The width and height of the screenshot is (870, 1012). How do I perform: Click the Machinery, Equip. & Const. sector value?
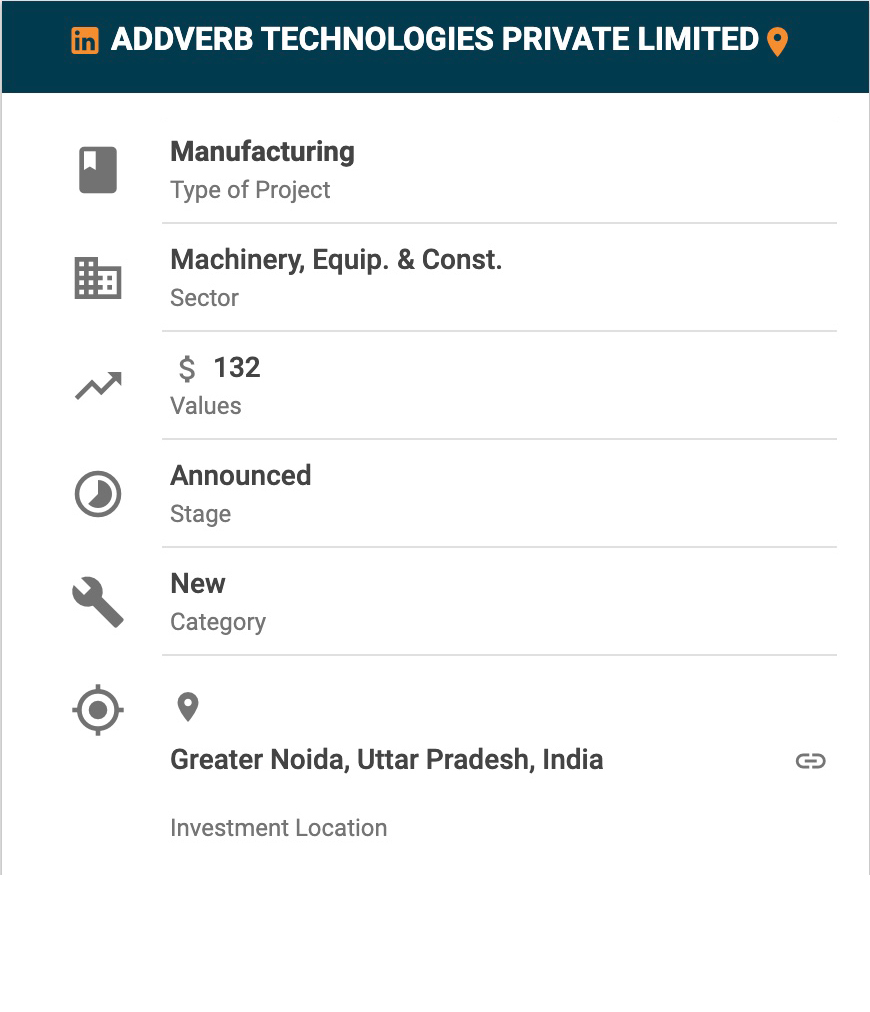(336, 260)
